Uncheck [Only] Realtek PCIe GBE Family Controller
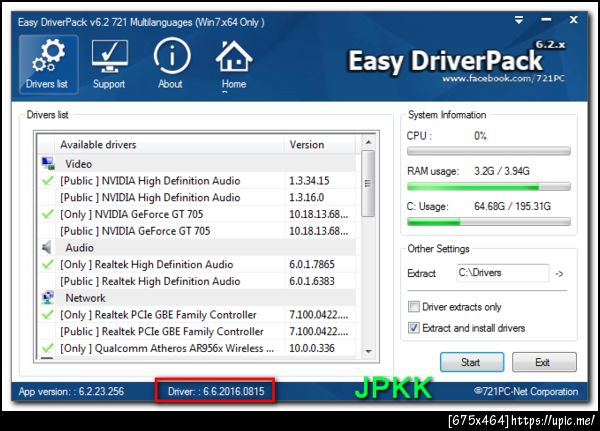 pyautogui.click(x=47, y=315)
